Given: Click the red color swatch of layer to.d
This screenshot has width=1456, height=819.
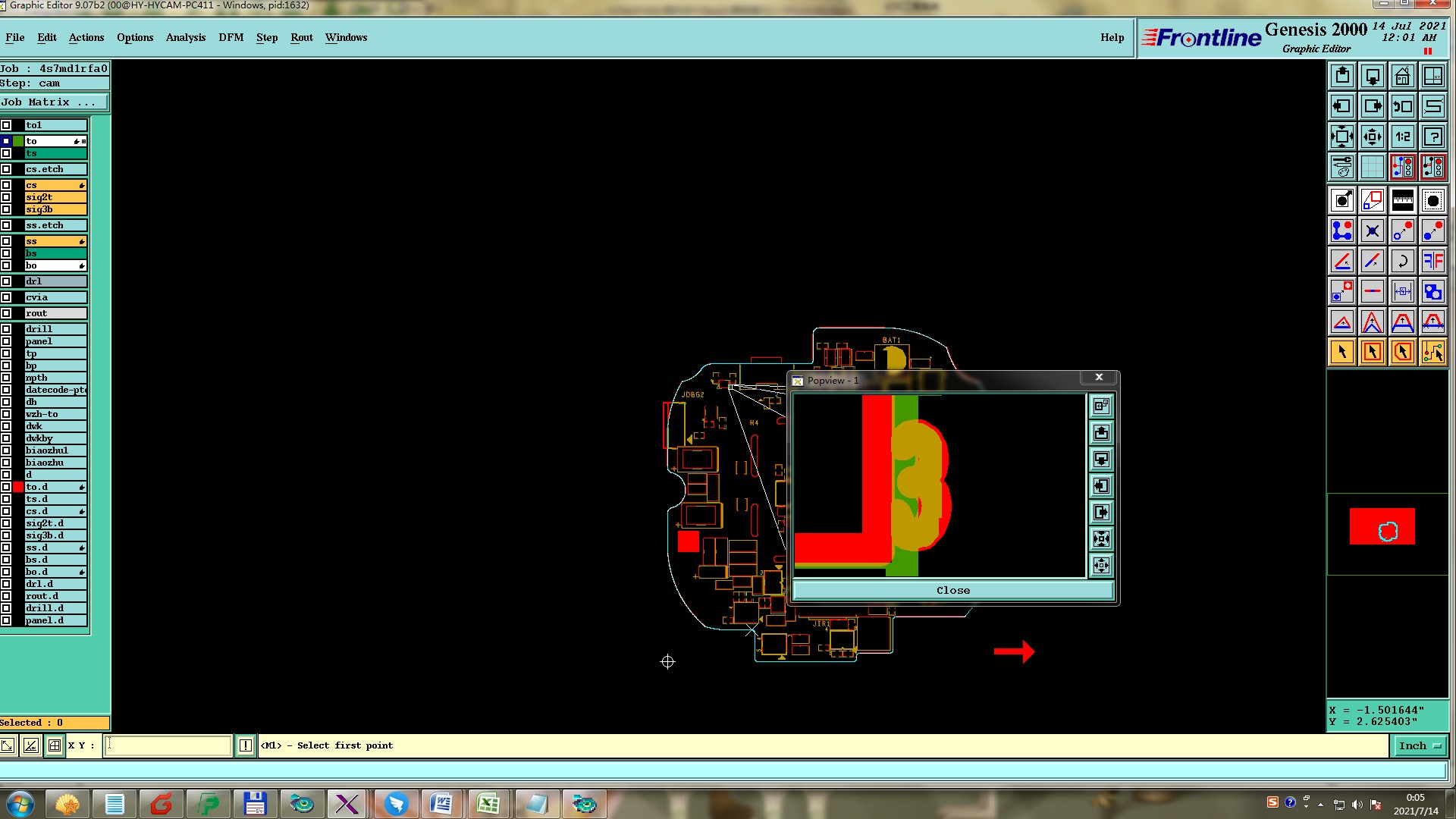Looking at the screenshot, I should [x=18, y=487].
